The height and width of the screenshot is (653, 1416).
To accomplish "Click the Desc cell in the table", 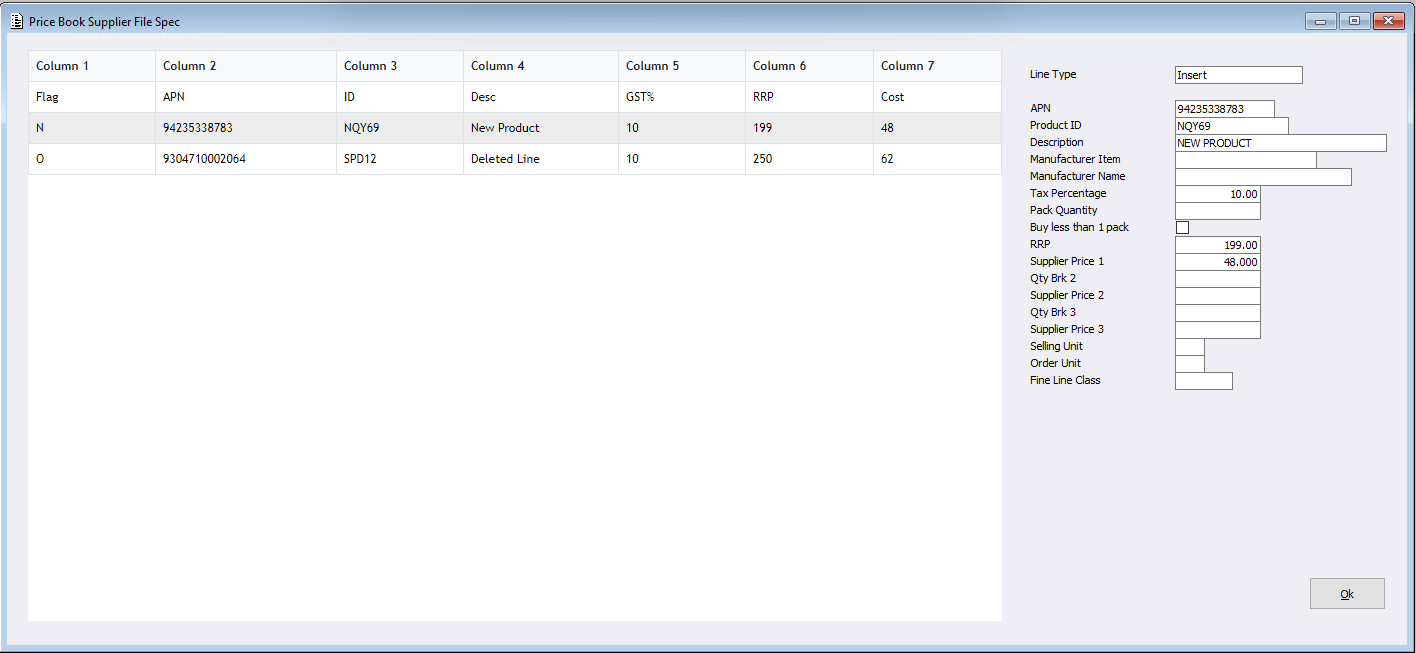I will (x=541, y=97).
